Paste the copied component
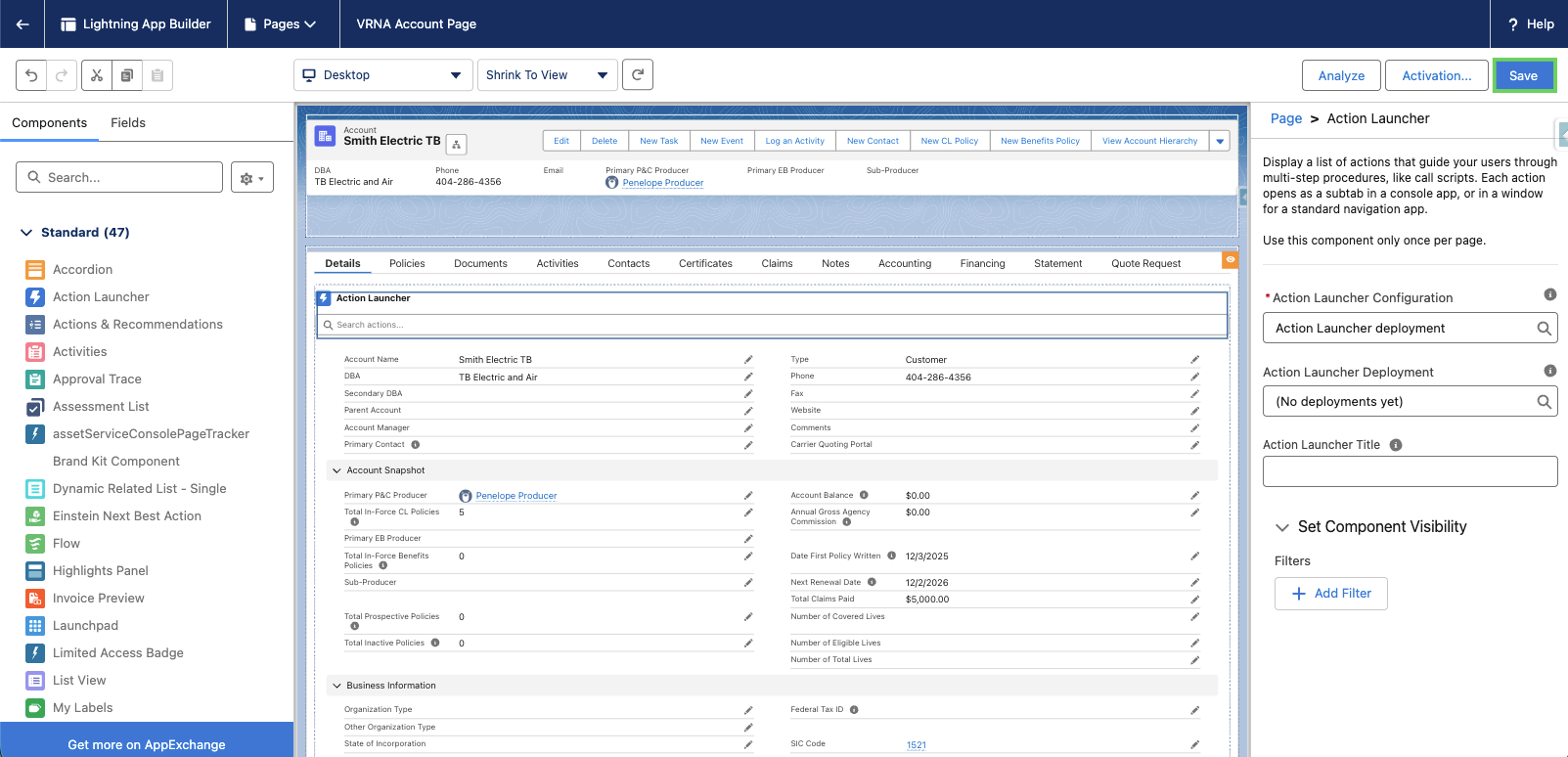 (157, 75)
